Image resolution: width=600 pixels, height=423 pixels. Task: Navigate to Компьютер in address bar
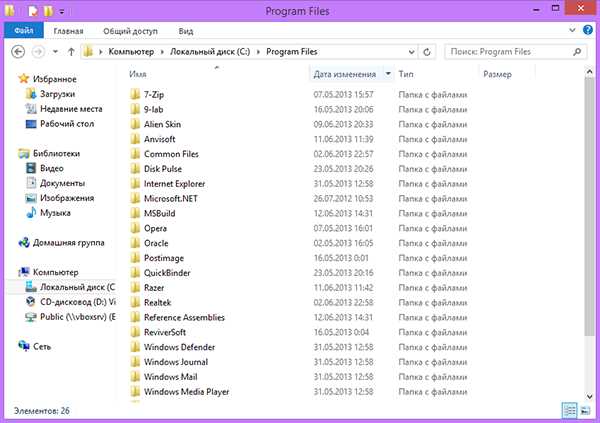point(131,52)
